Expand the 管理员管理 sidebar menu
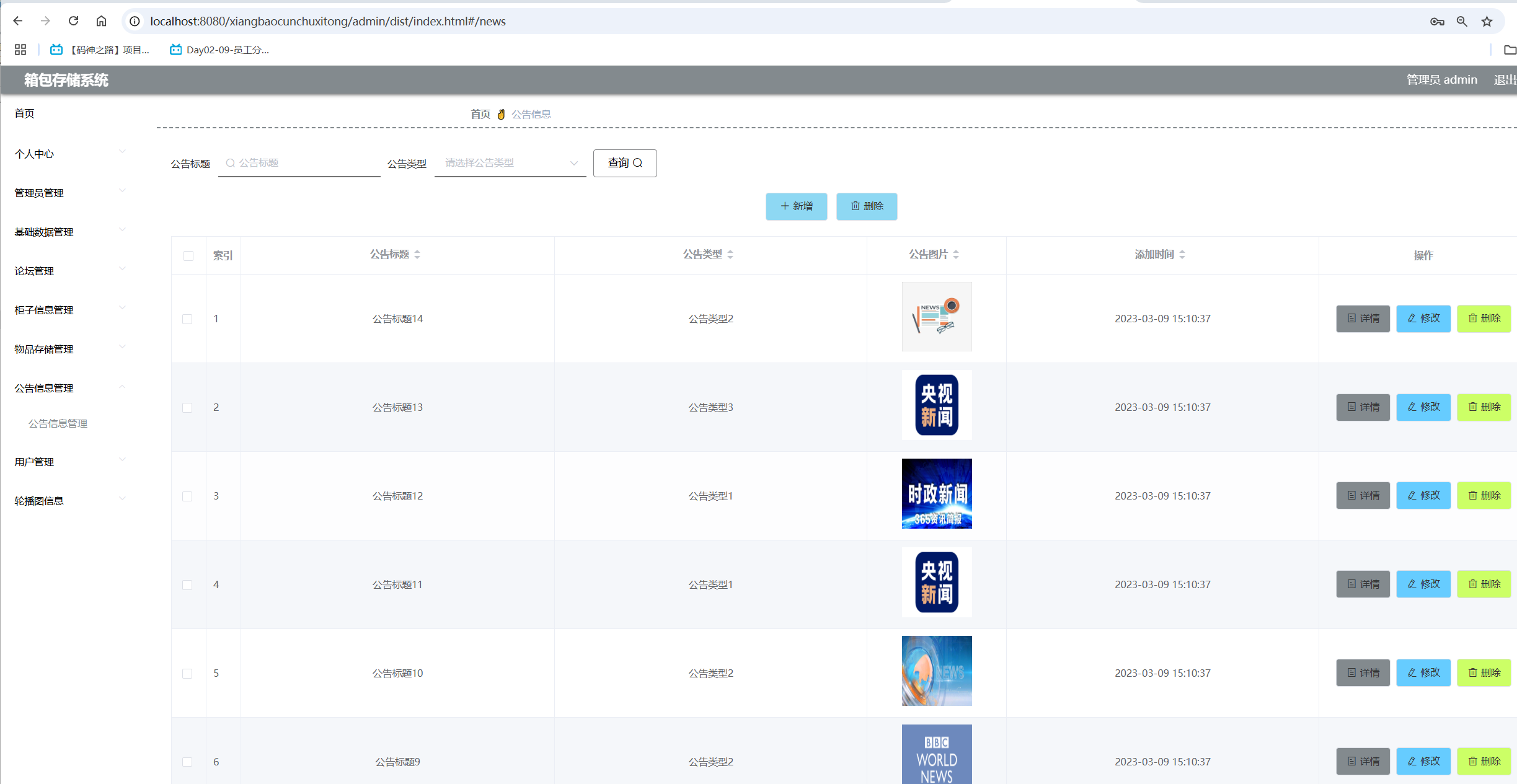This screenshot has width=1517, height=784. (69, 193)
